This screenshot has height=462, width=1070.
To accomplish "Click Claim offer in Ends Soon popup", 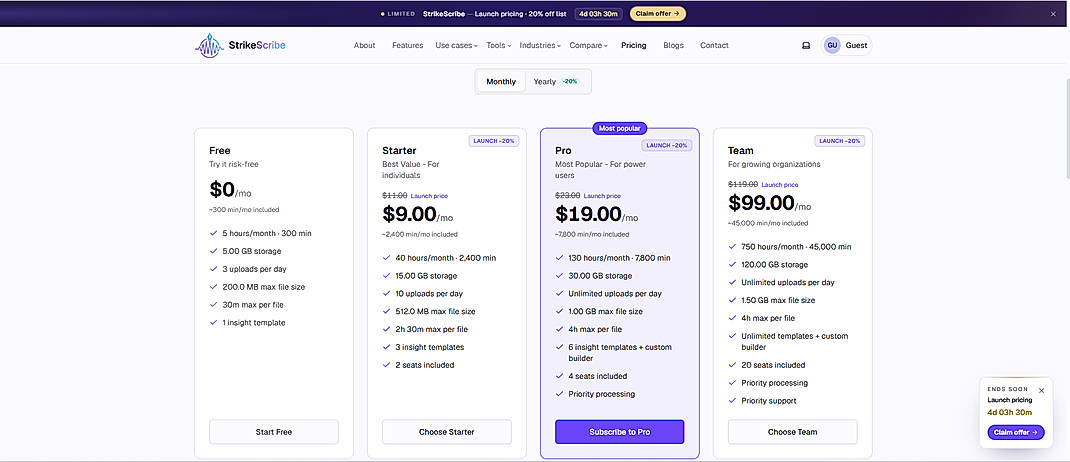I will tap(1015, 432).
